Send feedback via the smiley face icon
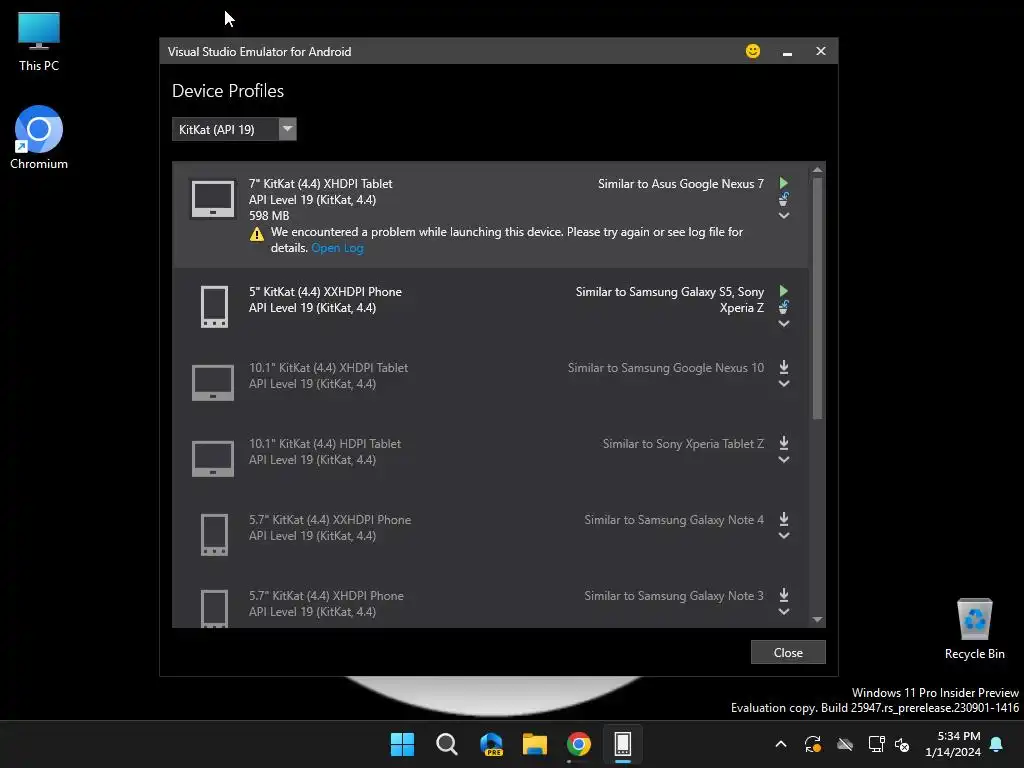The width and height of the screenshot is (1024, 768). pyautogui.click(x=752, y=51)
